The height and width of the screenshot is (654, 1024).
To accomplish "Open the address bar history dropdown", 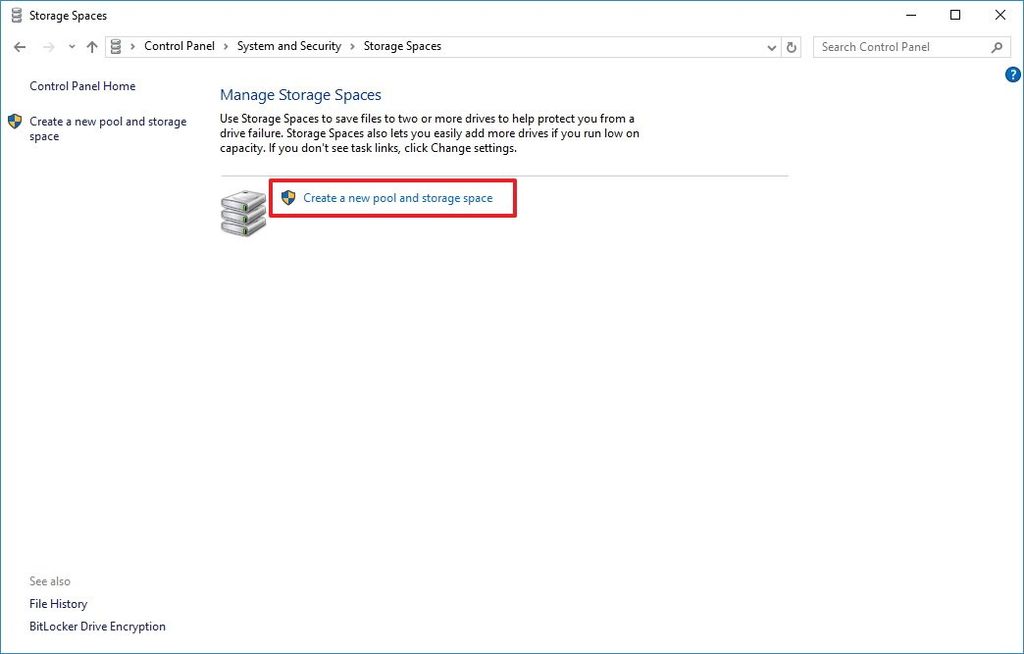I will click(x=770, y=46).
